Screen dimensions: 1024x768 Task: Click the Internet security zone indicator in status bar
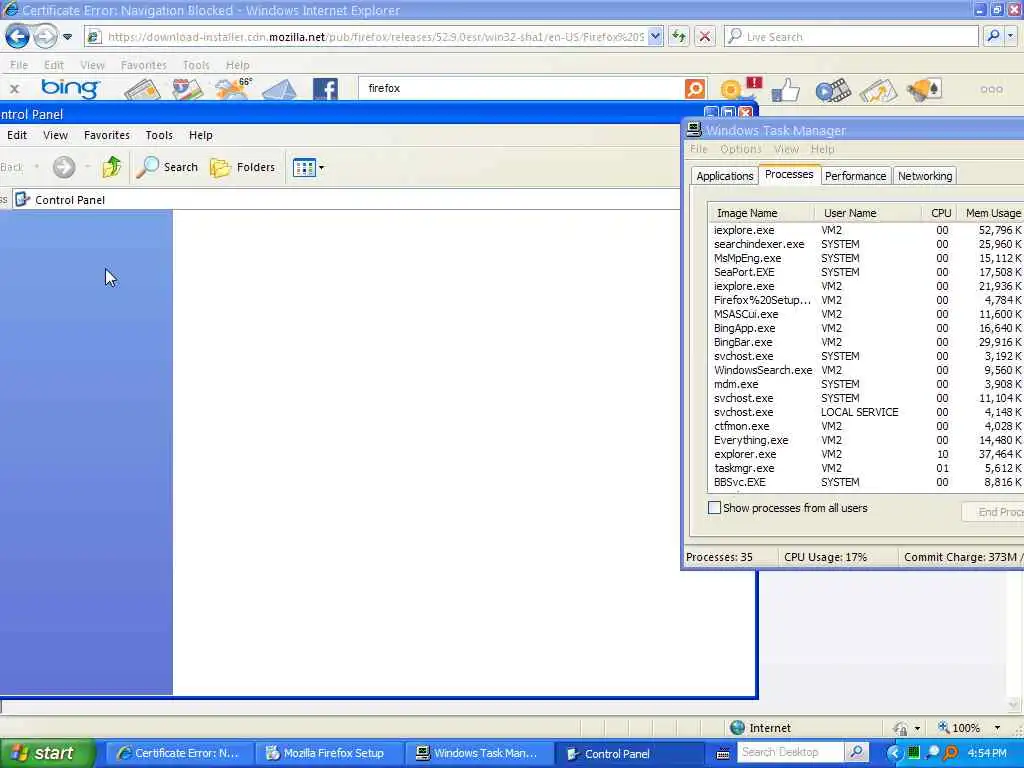click(x=760, y=728)
